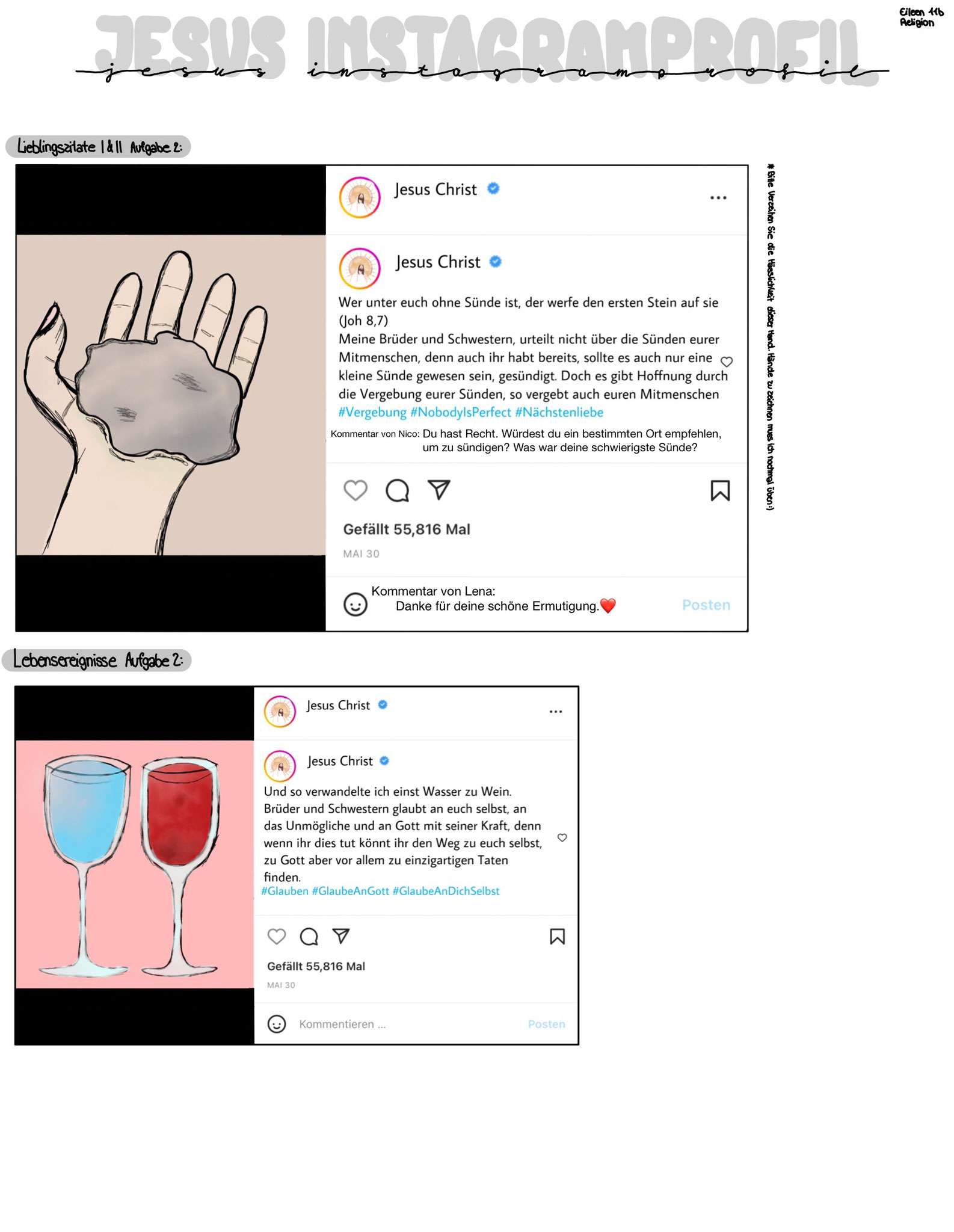Screen dimensions: 954x1232
Task: Save the wine glasses post with bookmark
Action: coord(557,936)
